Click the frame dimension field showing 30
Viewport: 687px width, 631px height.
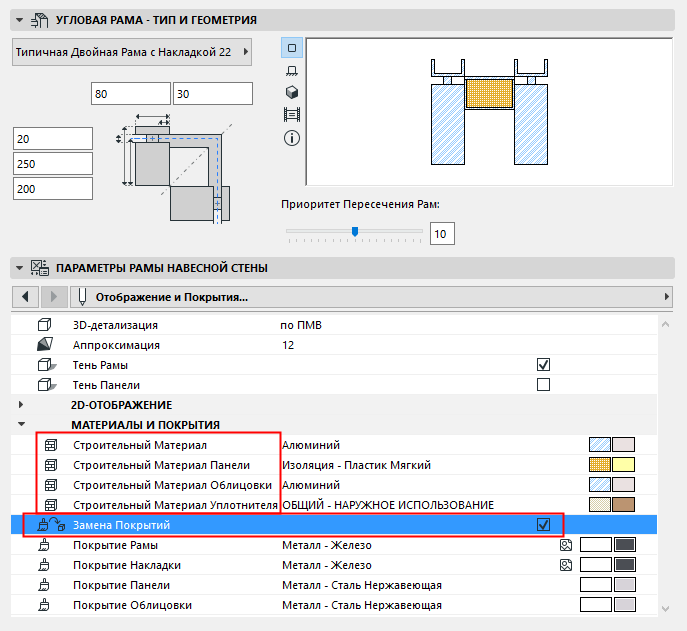(213, 94)
